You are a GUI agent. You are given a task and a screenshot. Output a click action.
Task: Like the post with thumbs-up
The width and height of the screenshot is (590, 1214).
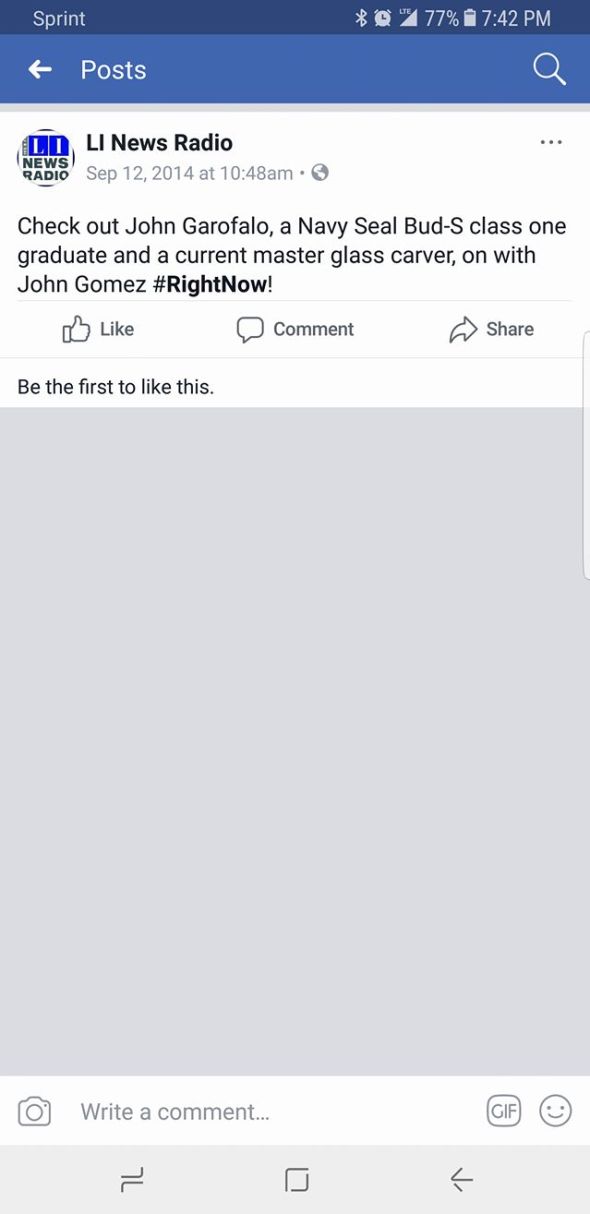(x=98, y=329)
